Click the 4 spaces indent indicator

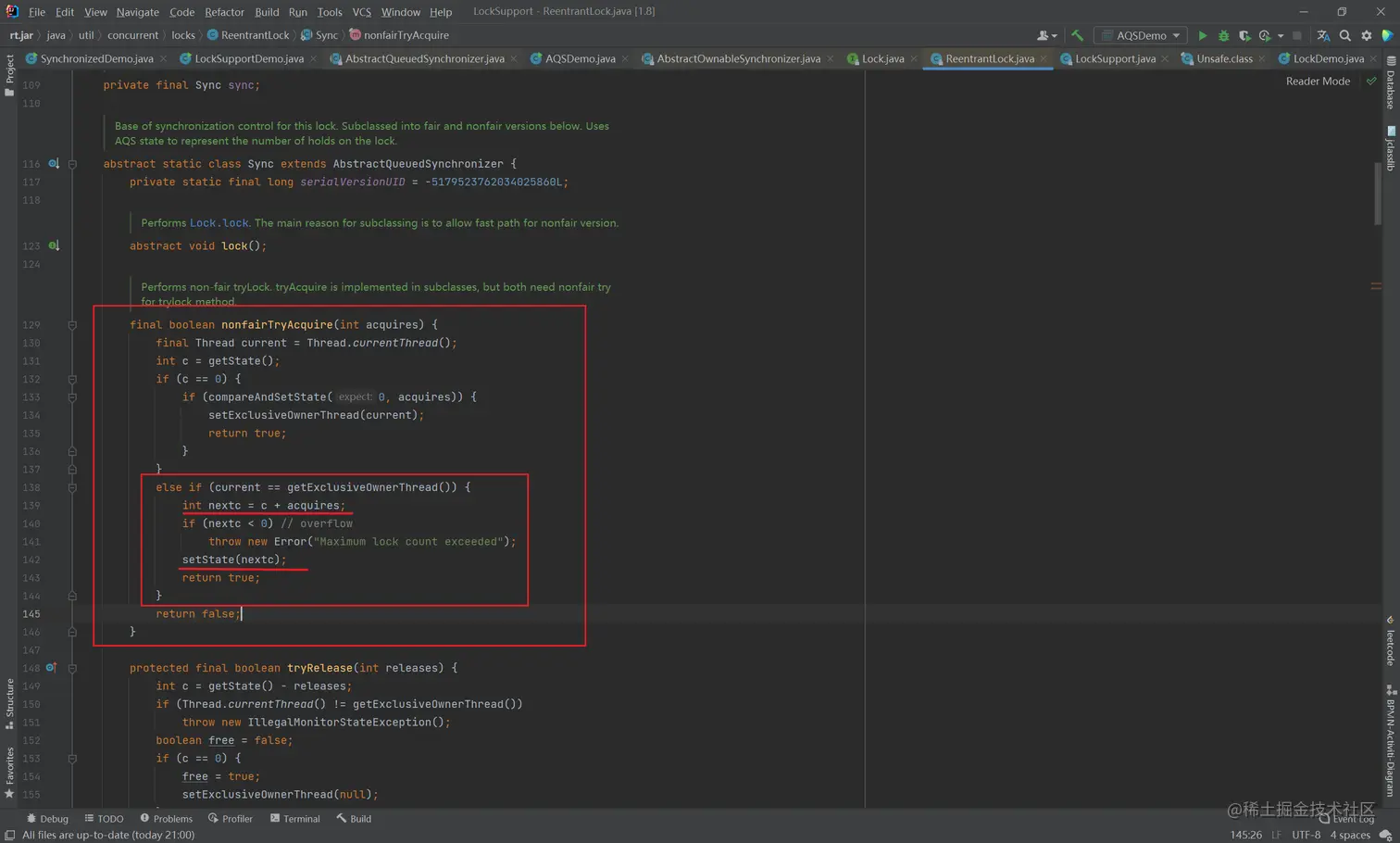tap(1350, 835)
